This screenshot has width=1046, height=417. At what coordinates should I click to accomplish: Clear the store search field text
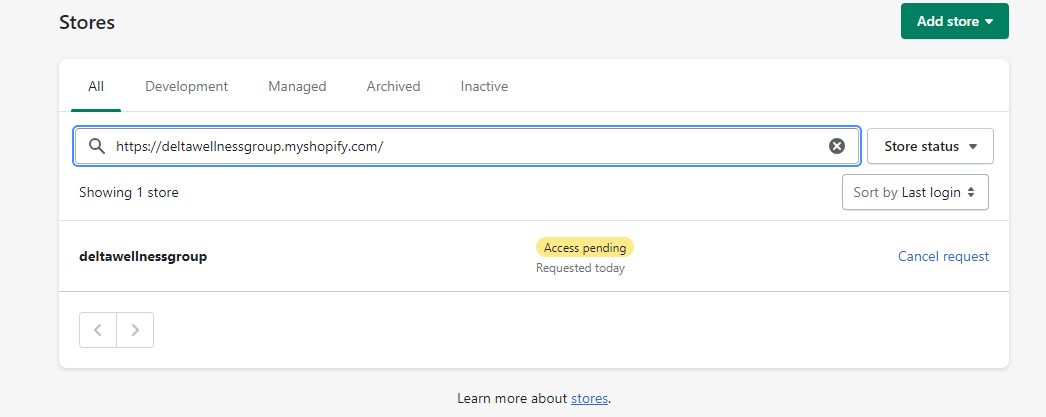(837, 146)
